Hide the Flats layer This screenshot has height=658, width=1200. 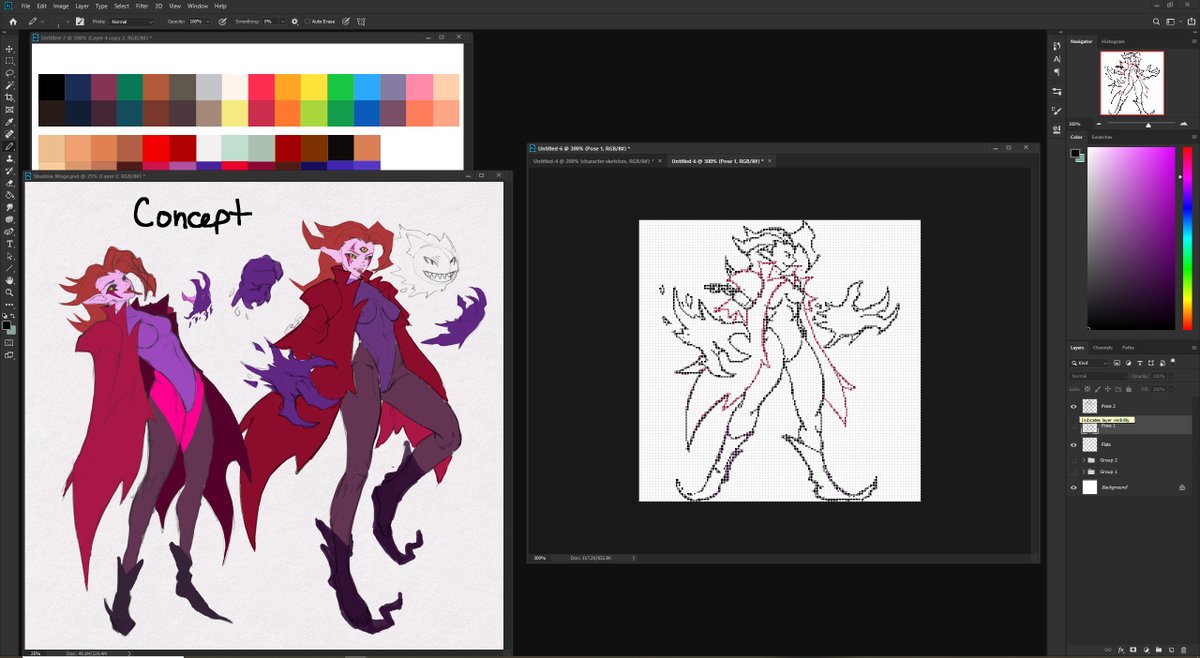click(x=1074, y=444)
